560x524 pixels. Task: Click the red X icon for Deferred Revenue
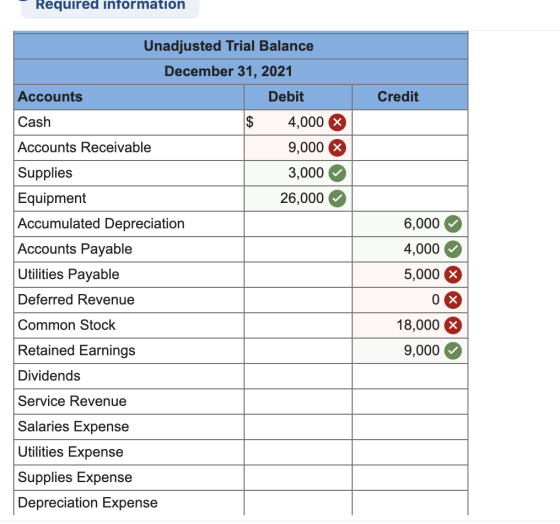pyautogui.click(x=453, y=300)
